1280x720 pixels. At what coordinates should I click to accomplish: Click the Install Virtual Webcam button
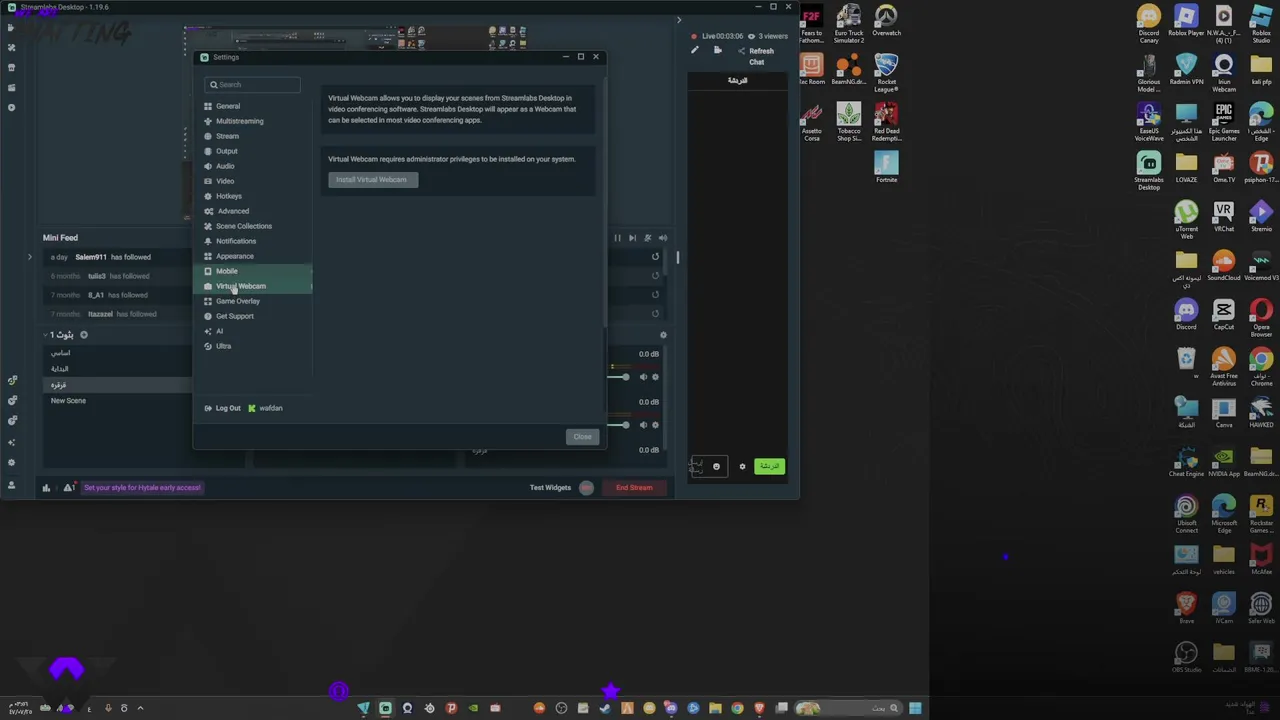click(x=372, y=180)
